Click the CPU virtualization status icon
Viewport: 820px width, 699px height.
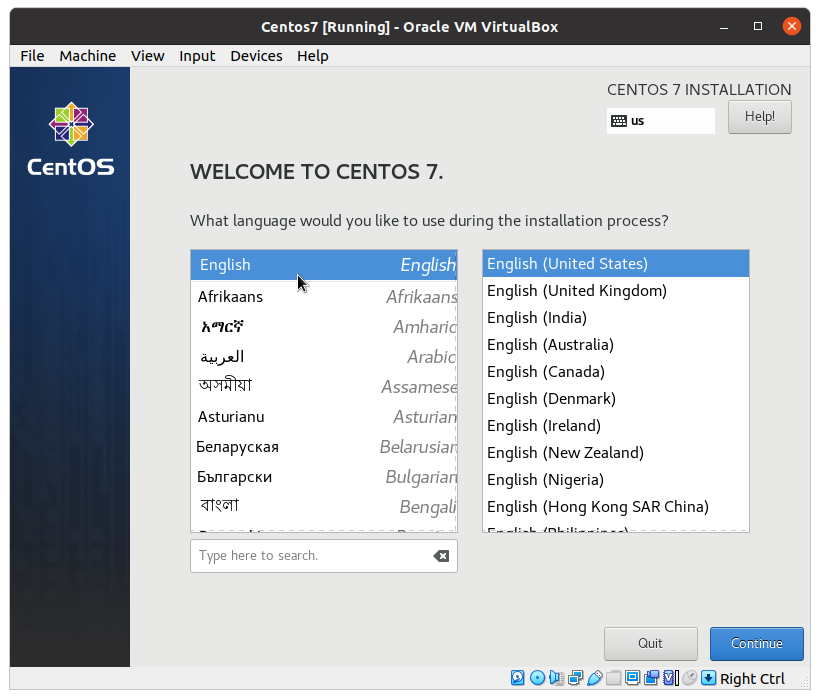pos(670,678)
